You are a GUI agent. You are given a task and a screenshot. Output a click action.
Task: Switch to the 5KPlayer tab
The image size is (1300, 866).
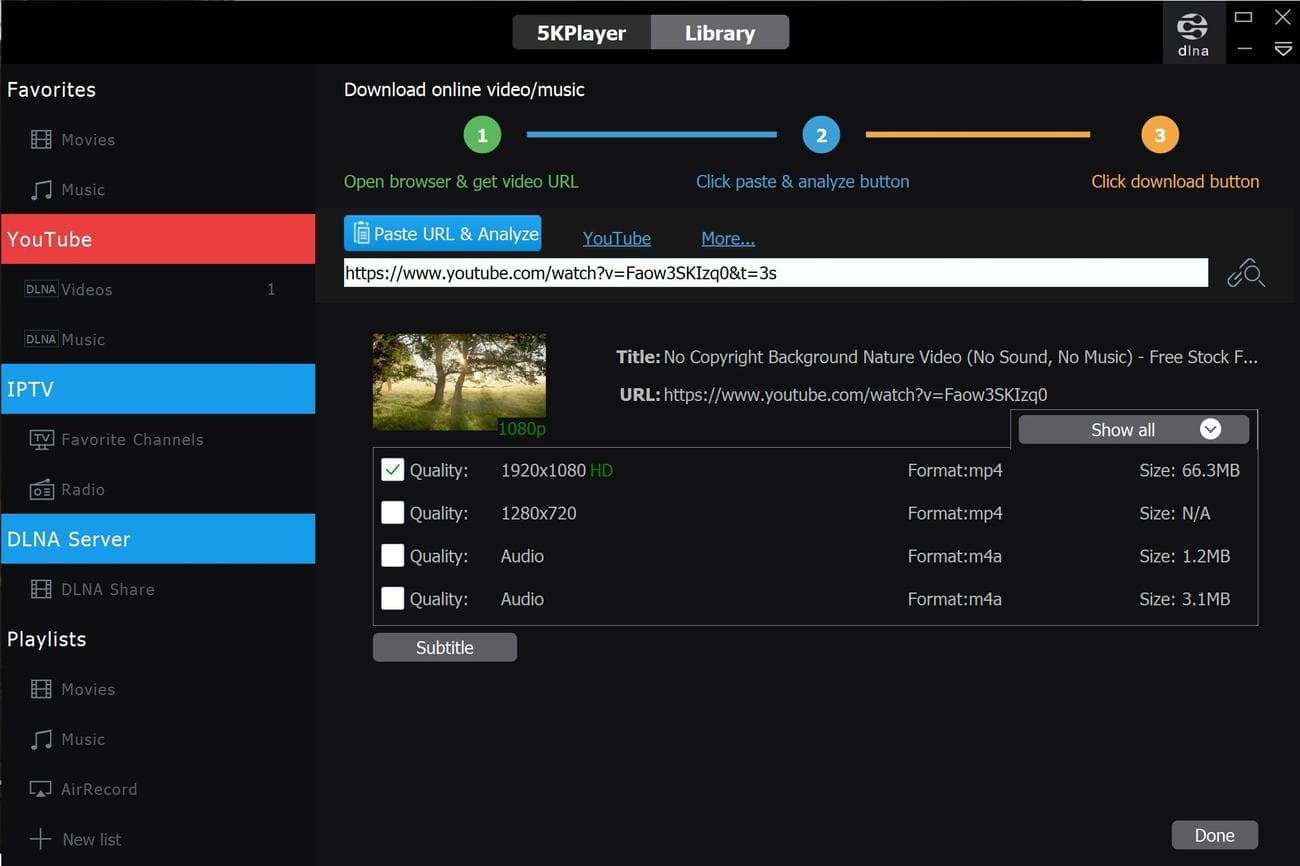(581, 33)
